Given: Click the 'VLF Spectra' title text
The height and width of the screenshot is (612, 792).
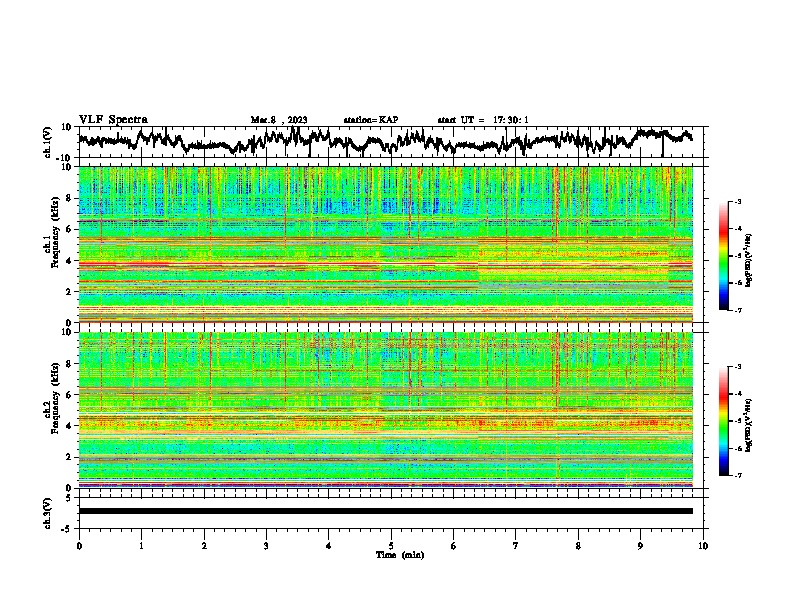Looking at the screenshot, I should [x=113, y=120].
